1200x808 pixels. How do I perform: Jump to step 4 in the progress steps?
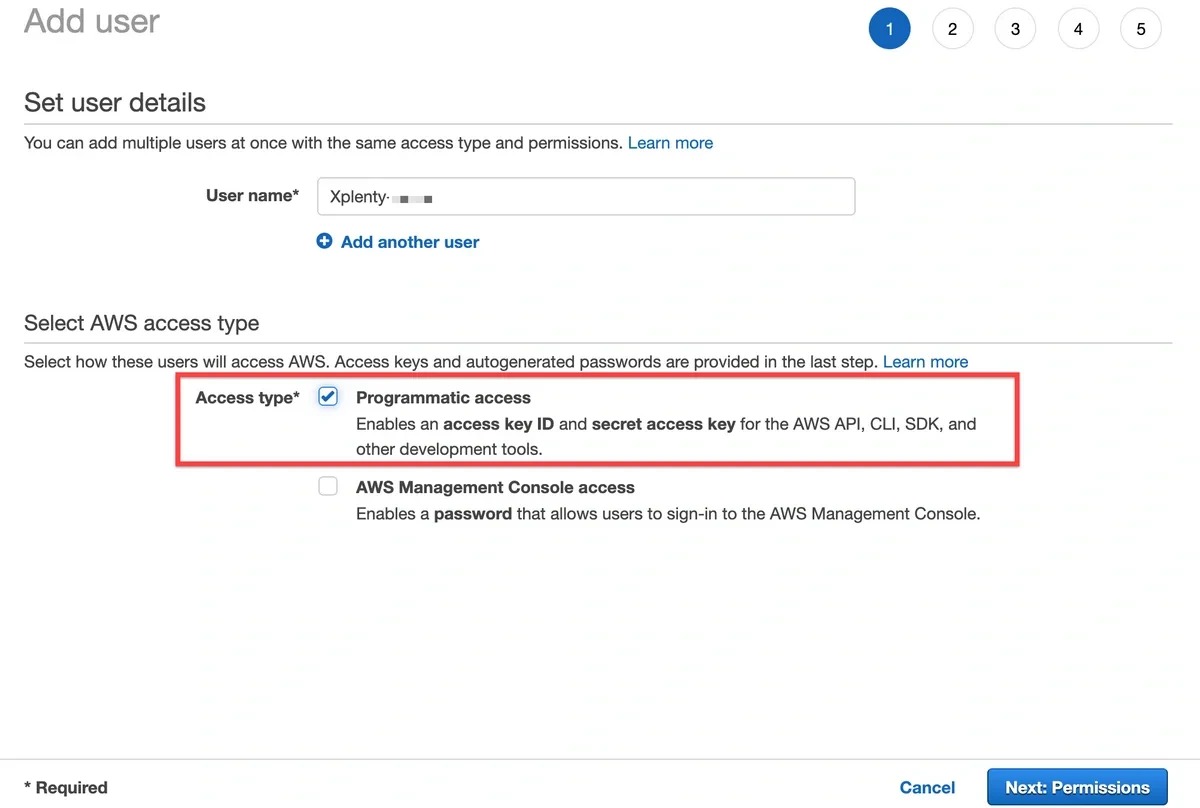(1078, 29)
